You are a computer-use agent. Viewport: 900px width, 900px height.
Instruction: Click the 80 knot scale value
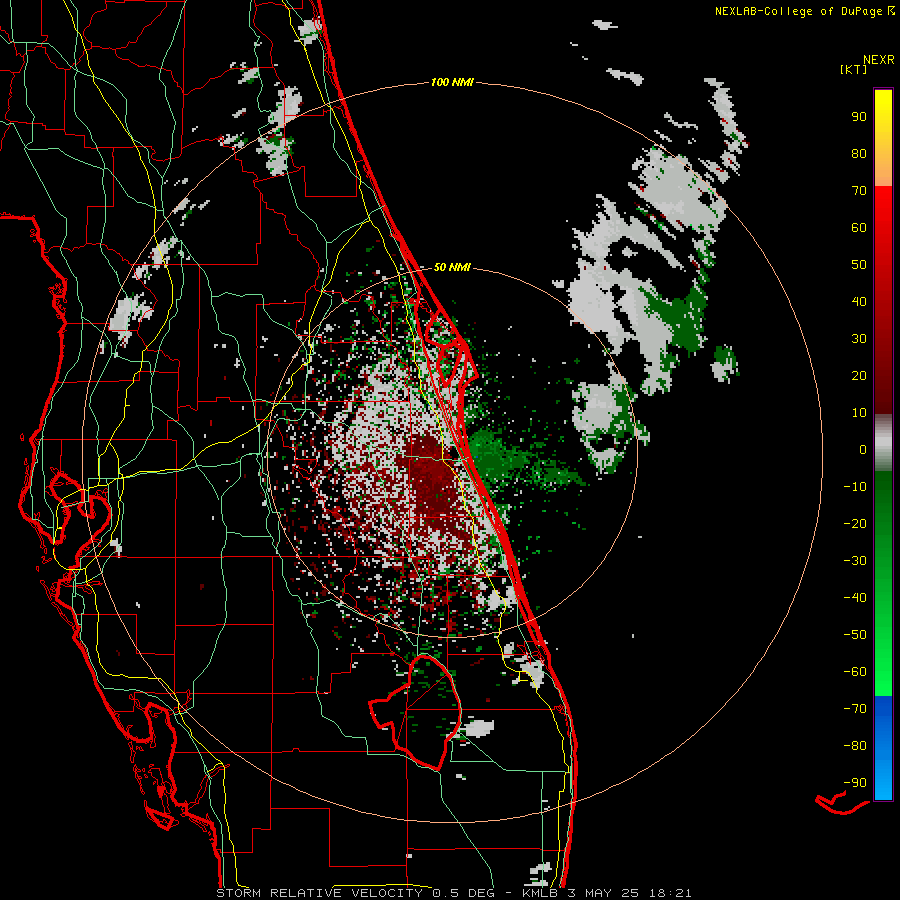click(x=859, y=154)
